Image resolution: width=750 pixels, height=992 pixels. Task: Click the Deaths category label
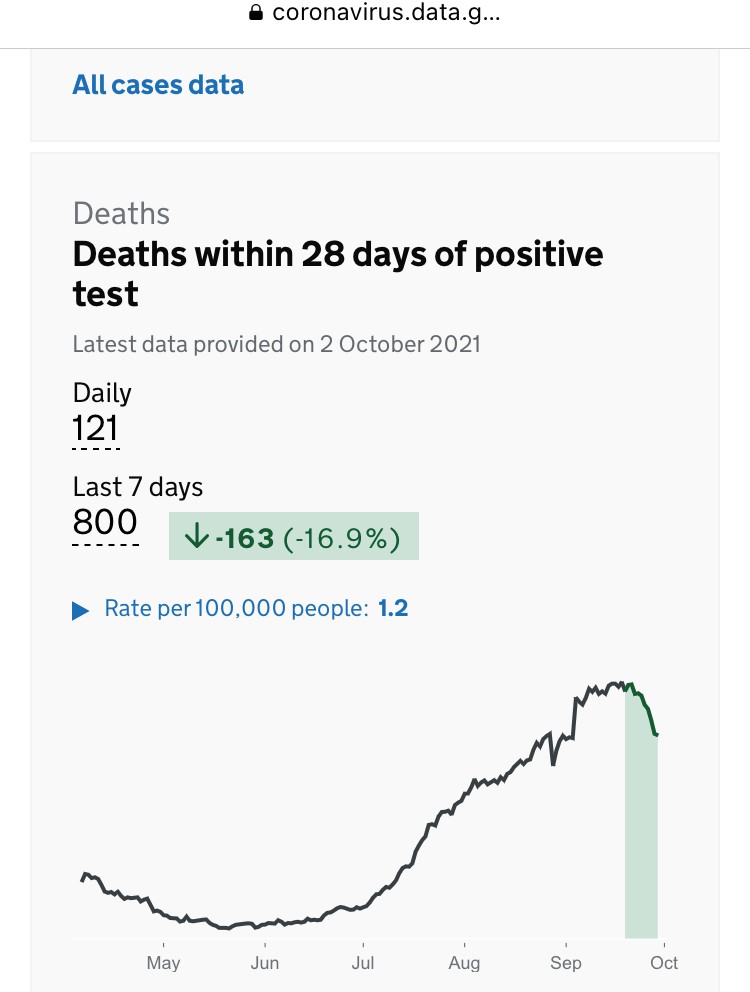[122, 213]
